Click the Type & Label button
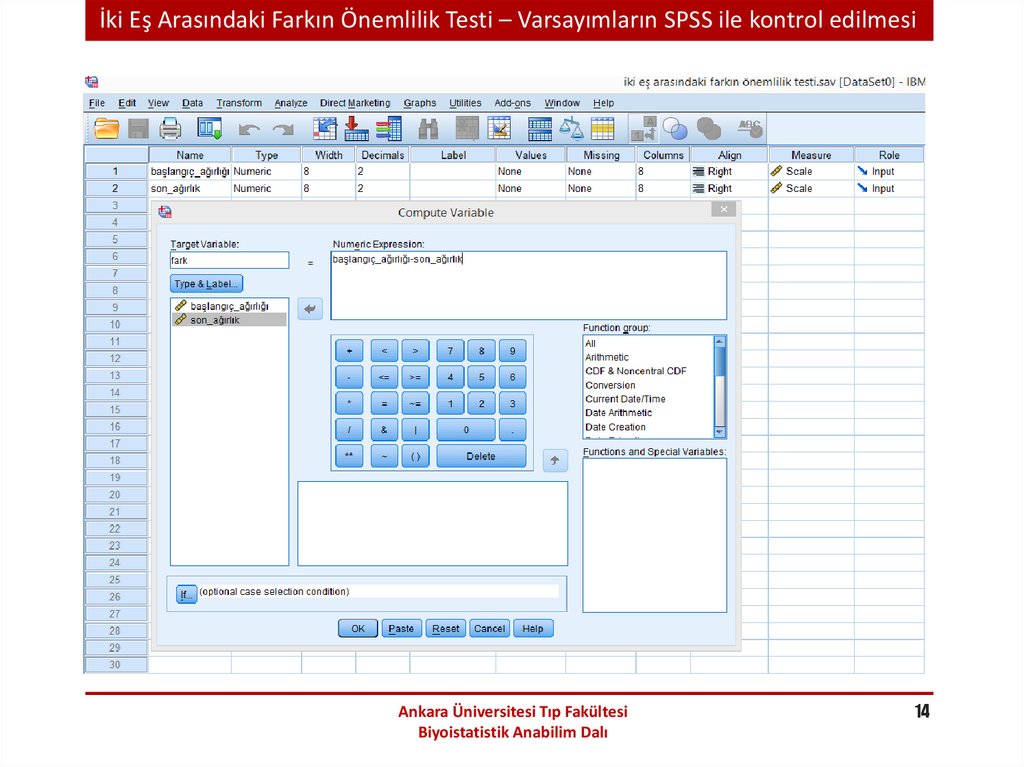The height and width of the screenshot is (767, 1024). (207, 284)
